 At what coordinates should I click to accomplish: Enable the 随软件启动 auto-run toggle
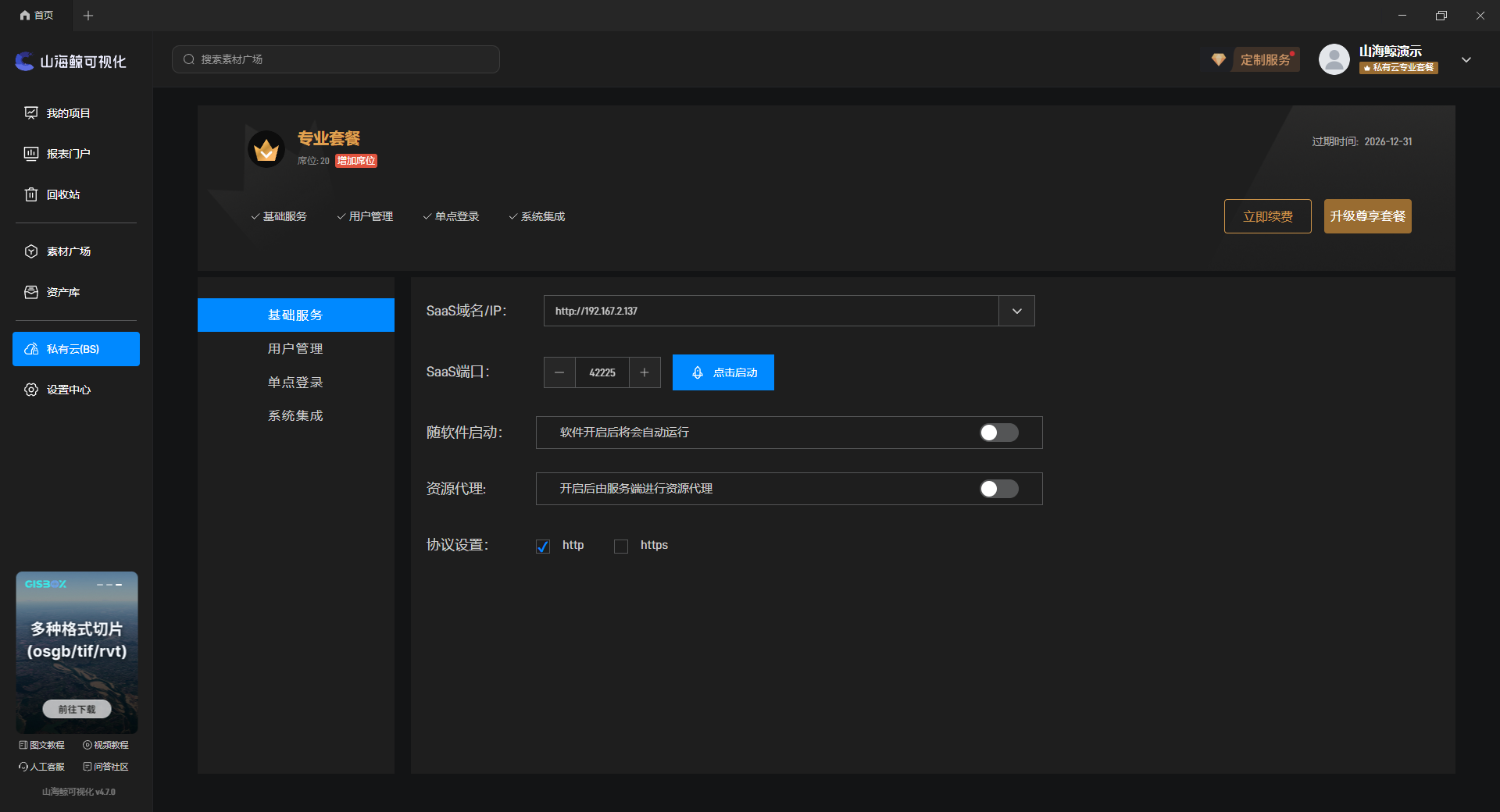998,433
